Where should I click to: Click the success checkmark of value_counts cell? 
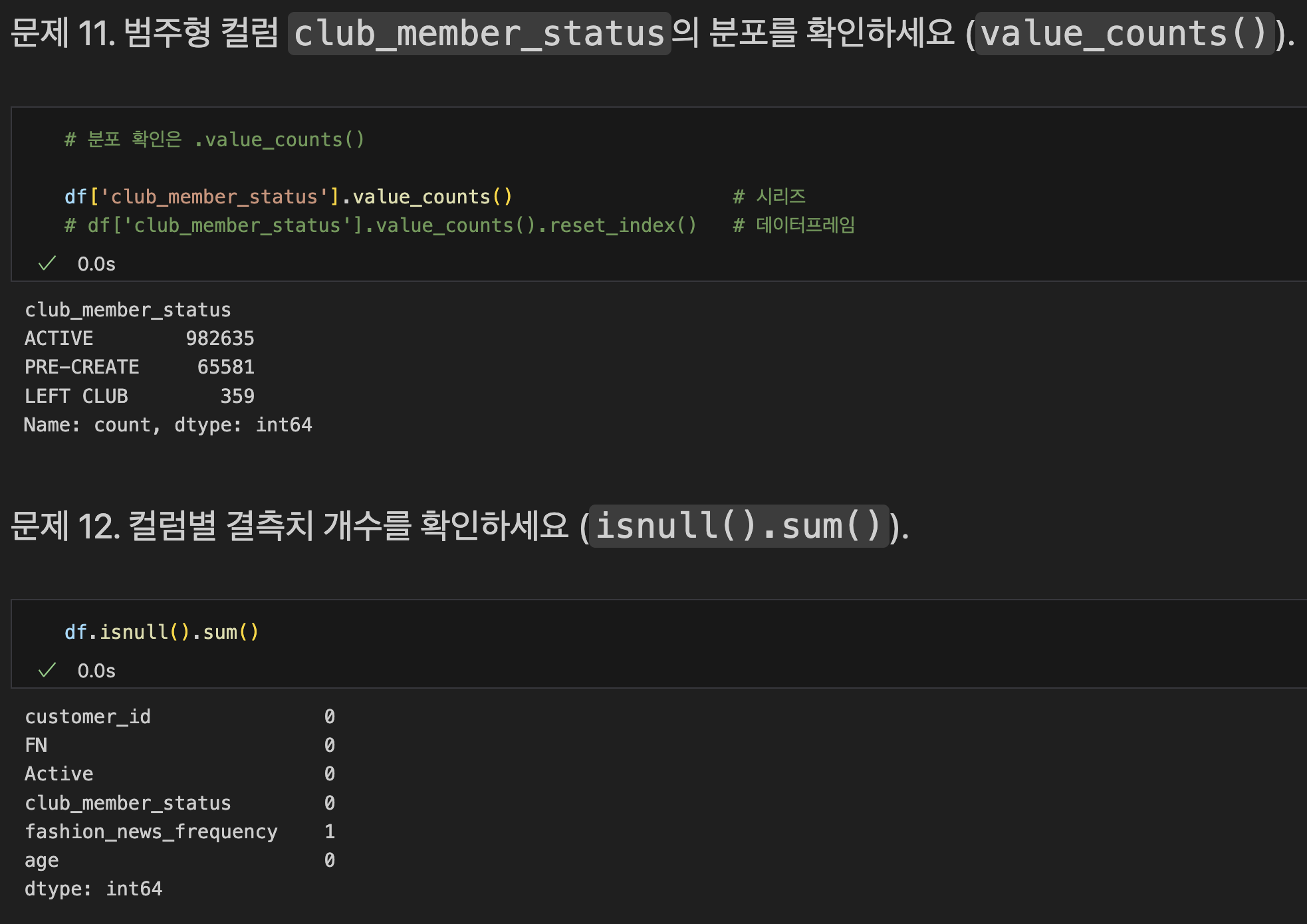tap(47, 264)
